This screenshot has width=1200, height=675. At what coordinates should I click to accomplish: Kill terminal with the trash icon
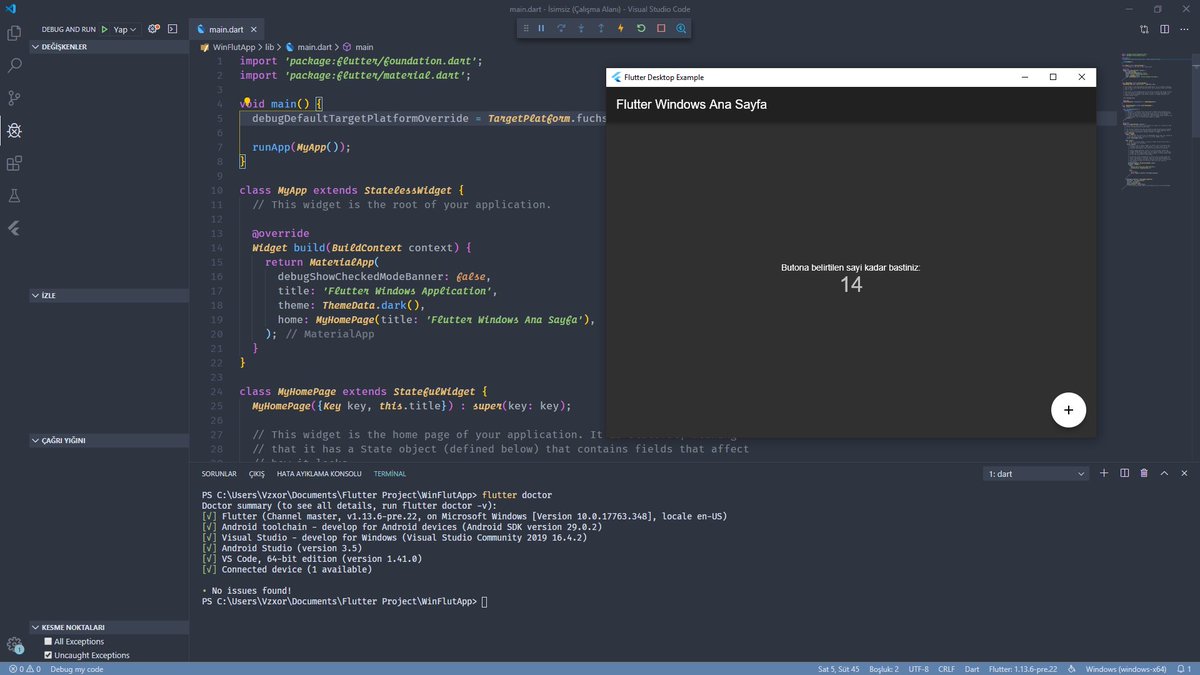click(1144, 473)
